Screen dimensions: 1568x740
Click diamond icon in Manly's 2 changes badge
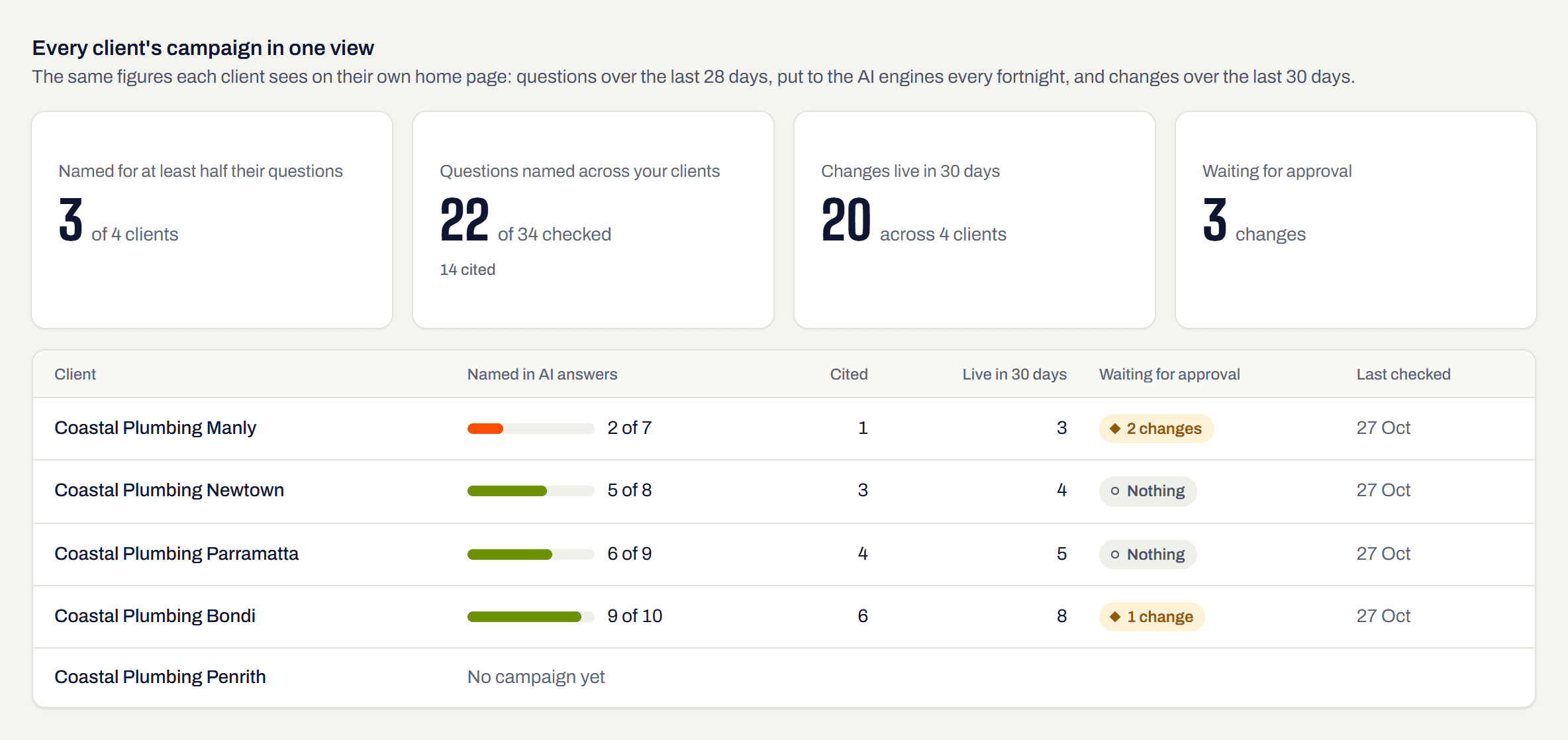(x=1115, y=429)
